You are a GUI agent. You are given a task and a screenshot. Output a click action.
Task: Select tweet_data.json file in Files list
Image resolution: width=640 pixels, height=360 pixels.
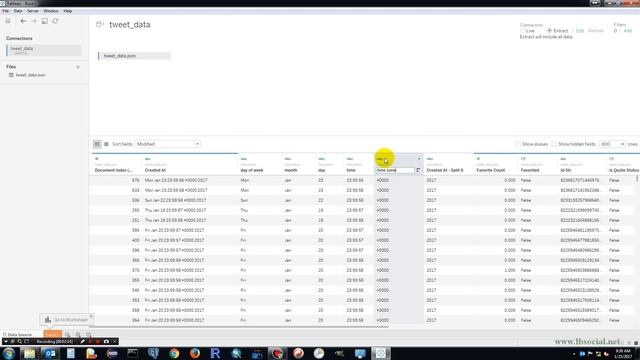[31, 75]
